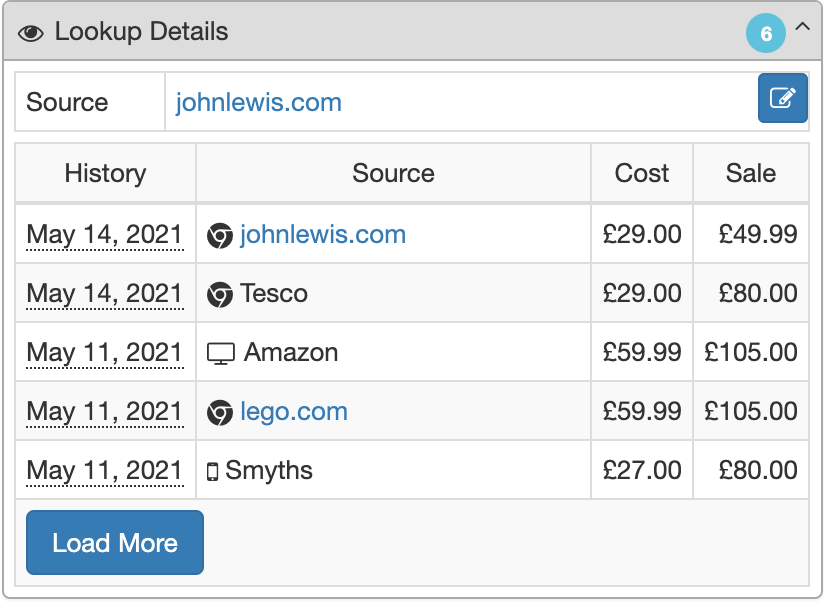Click the May 11, 2021 date for Smyths
The height and width of the screenshot is (603, 825).
pos(105,471)
